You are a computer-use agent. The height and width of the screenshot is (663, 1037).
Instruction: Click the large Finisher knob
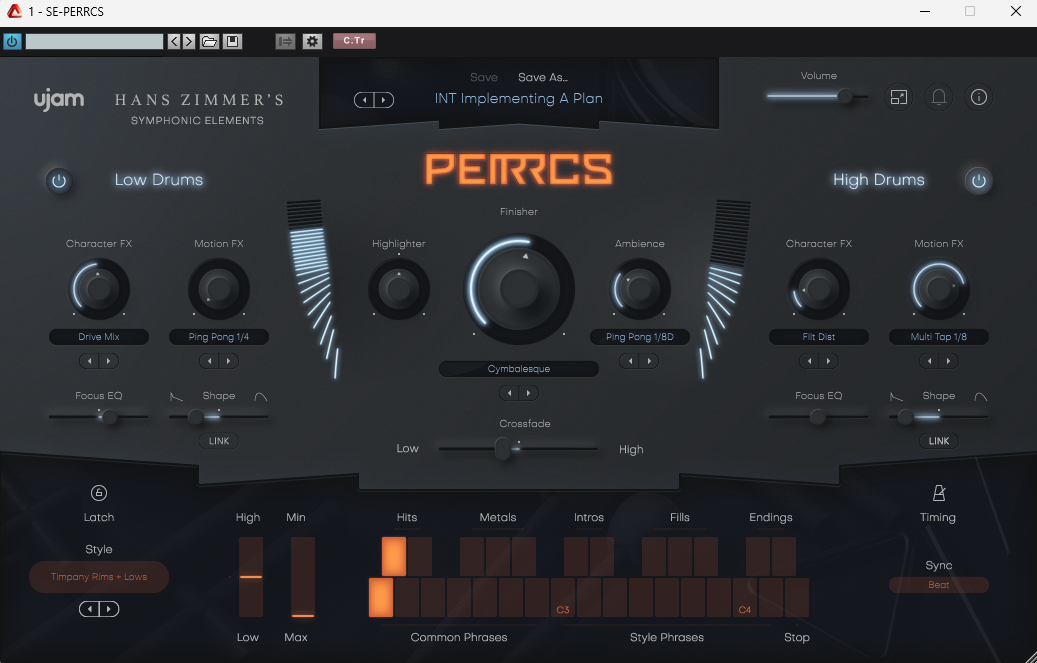(519, 288)
